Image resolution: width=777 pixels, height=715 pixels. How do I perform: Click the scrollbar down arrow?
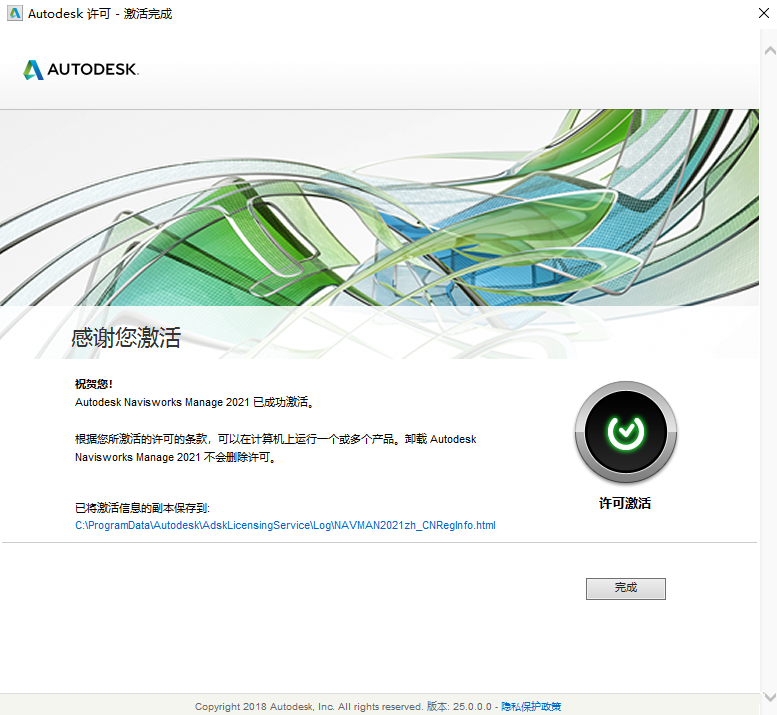point(768,697)
